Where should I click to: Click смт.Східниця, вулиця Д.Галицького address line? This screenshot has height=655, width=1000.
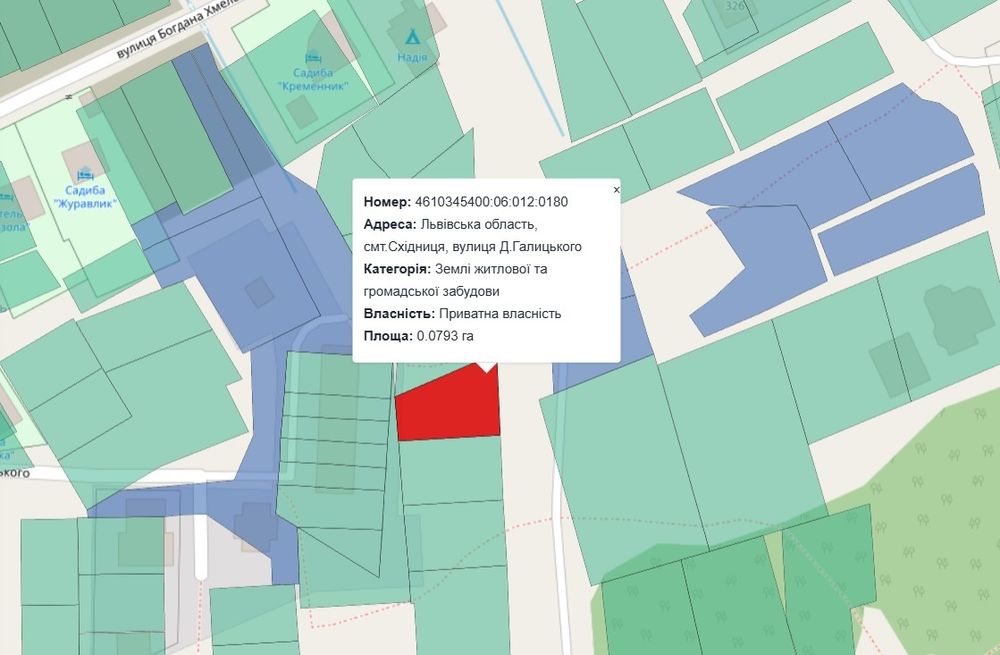point(473,247)
